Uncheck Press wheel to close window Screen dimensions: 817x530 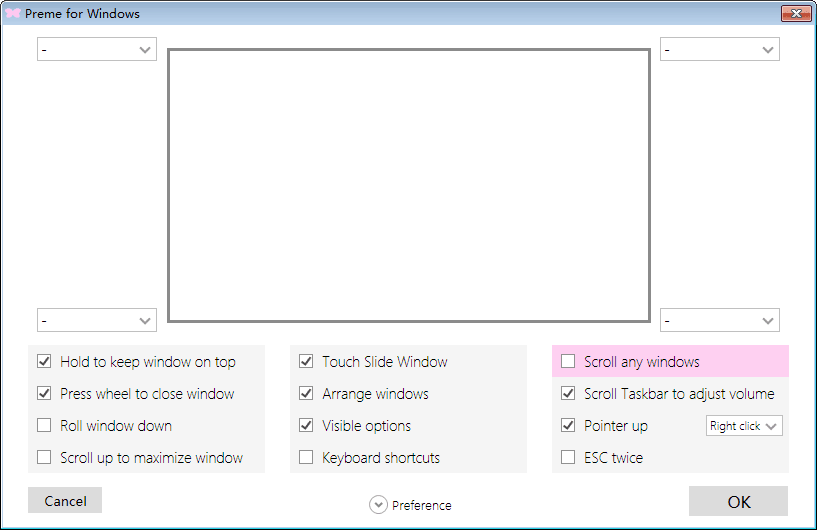[44, 394]
